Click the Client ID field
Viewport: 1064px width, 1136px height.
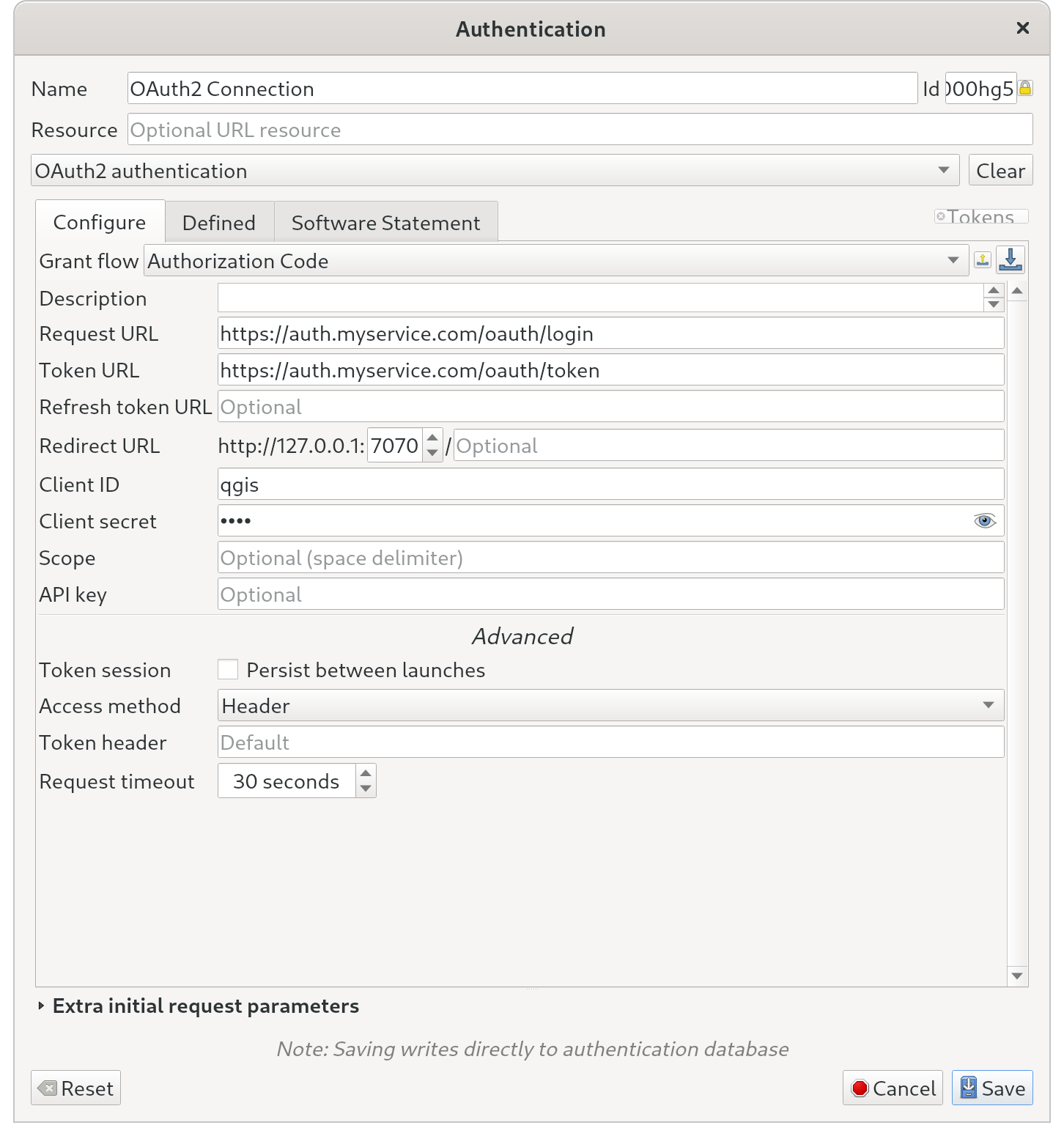tap(611, 484)
